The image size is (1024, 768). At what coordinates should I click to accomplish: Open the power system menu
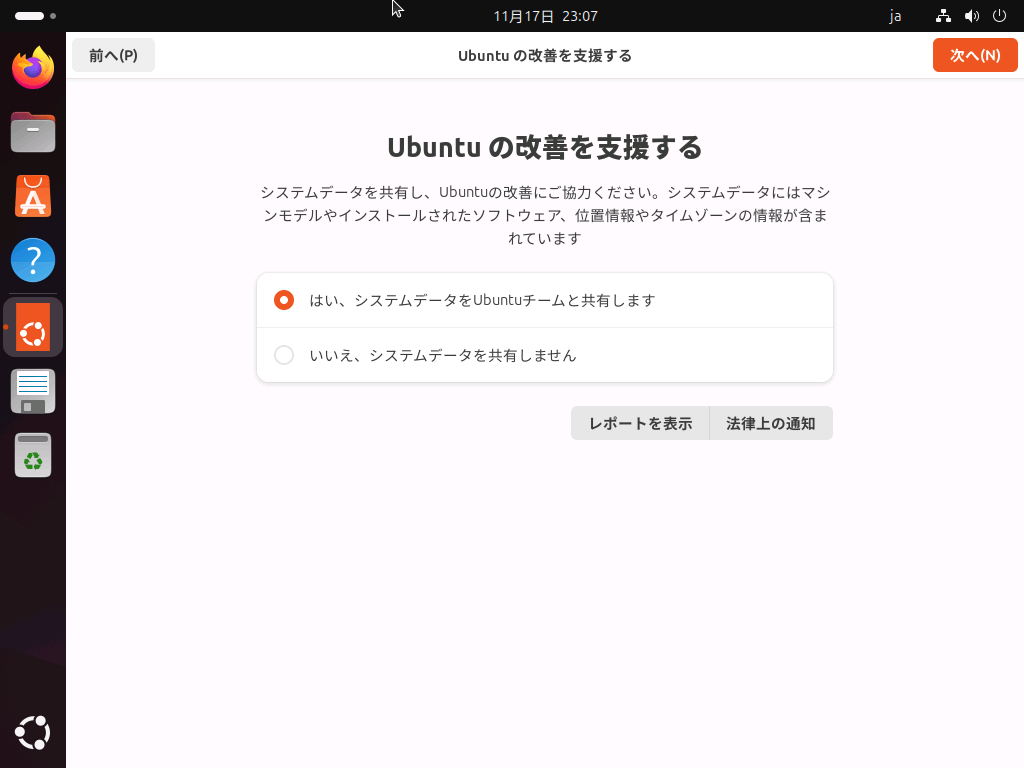[999, 16]
